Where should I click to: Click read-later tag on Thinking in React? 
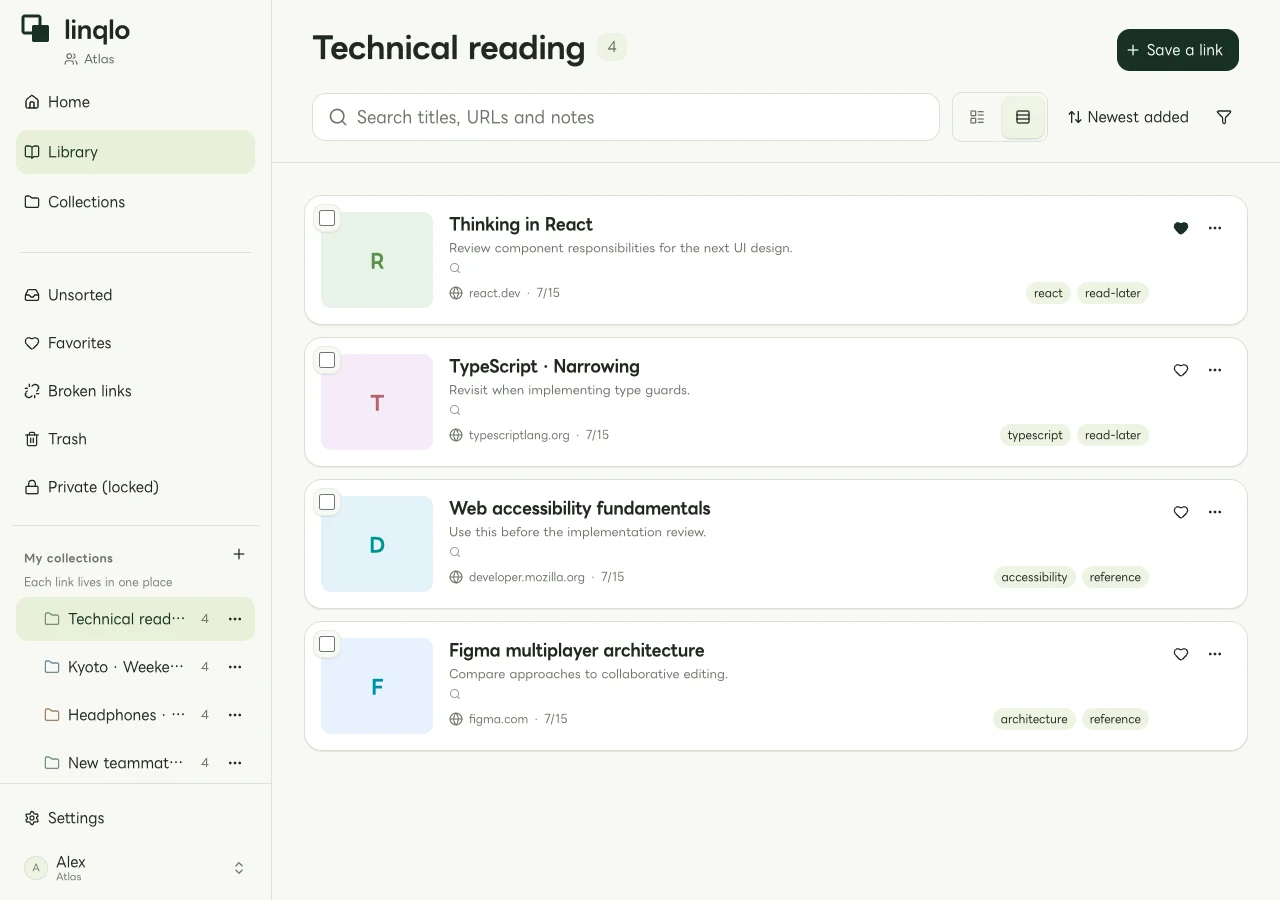pos(1113,293)
